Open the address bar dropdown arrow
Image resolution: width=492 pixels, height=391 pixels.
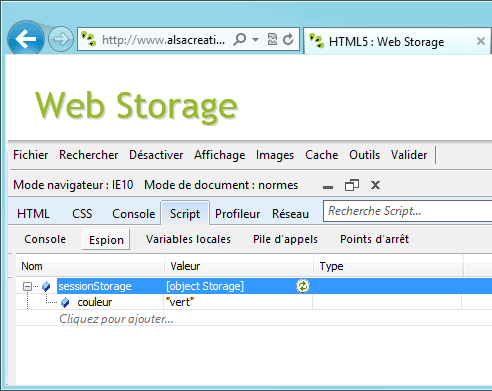(x=255, y=40)
